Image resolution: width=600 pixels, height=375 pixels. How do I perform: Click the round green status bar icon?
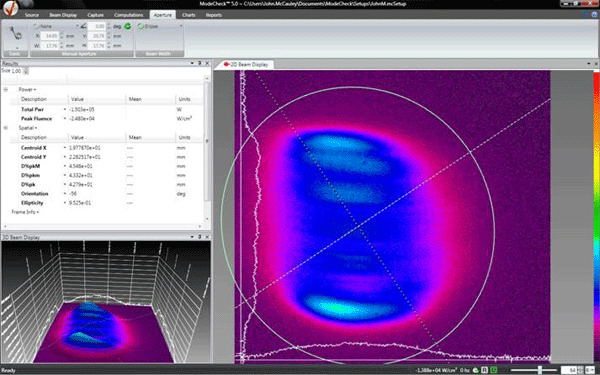[476, 370]
